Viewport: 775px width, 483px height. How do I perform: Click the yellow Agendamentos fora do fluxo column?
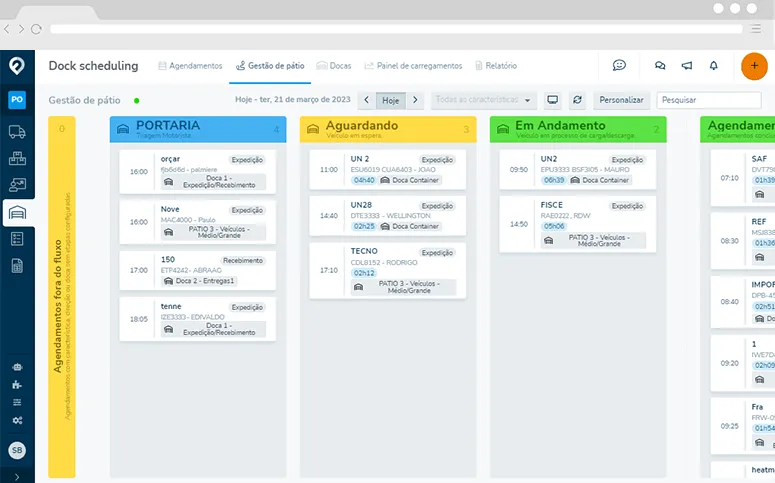[62, 297]
